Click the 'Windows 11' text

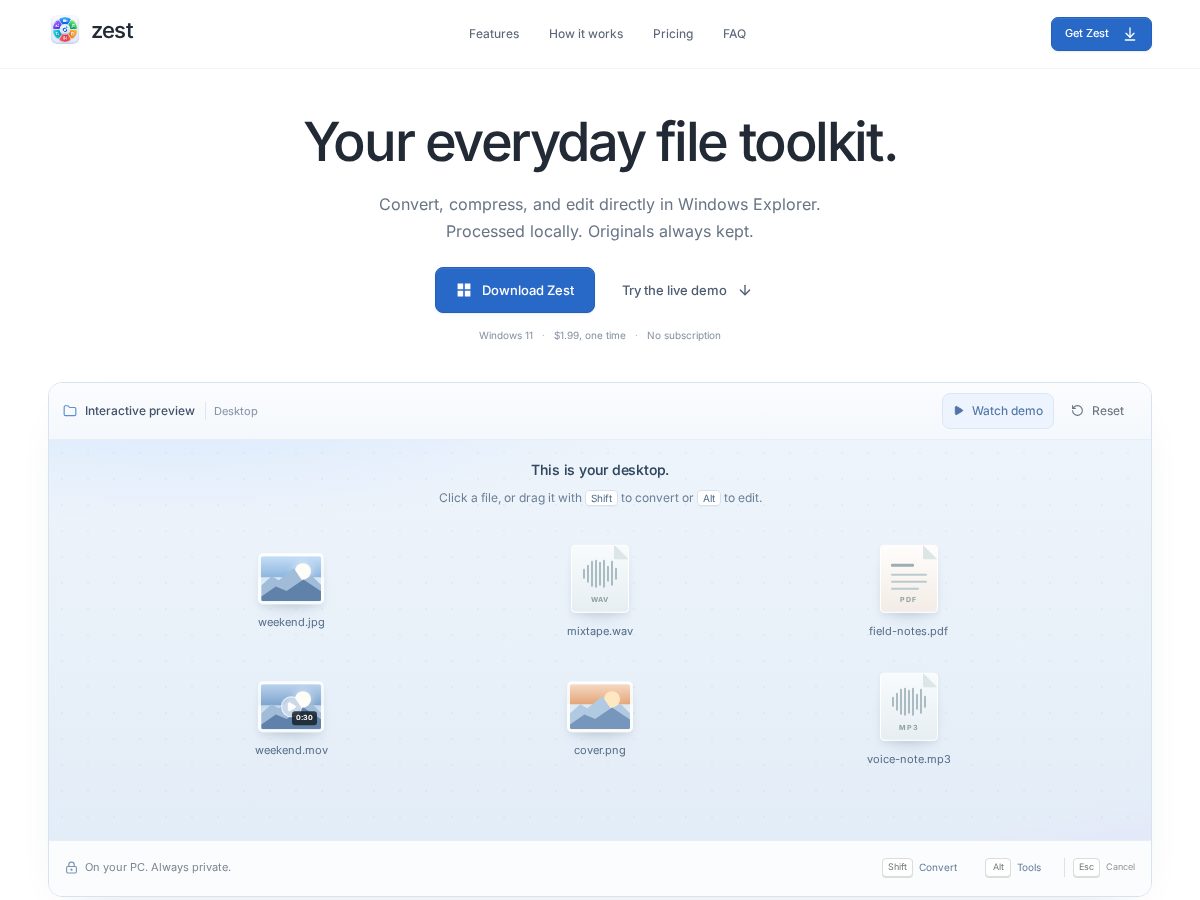(506, 336)
